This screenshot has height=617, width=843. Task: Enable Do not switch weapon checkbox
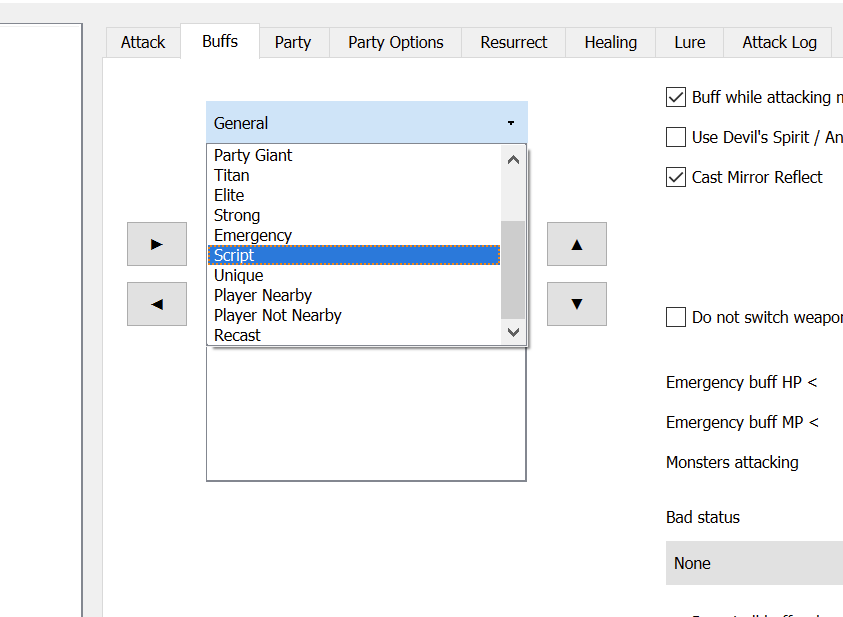(676, 317)
